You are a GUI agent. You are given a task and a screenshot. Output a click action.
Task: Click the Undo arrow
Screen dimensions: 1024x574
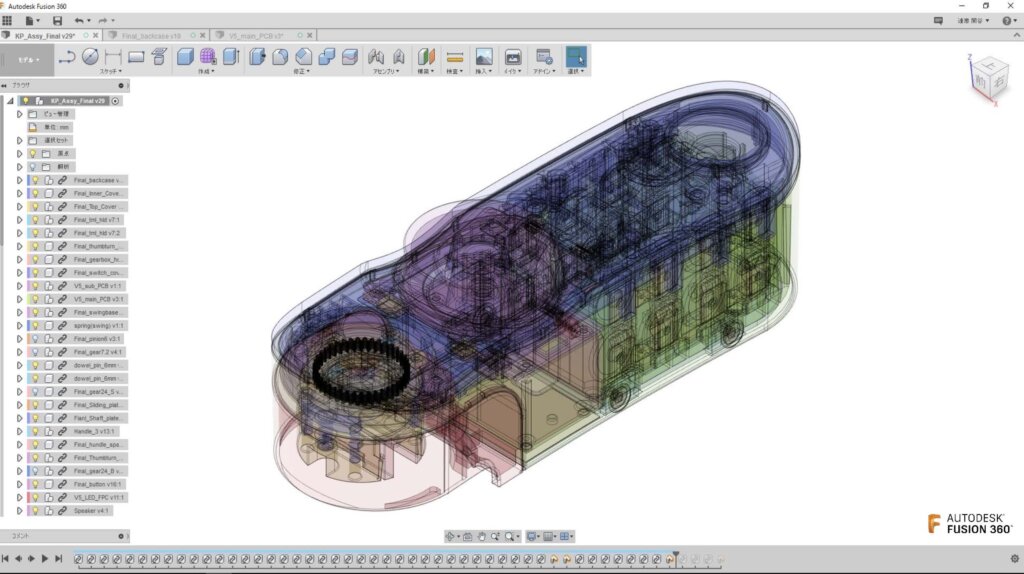(79, 20)
